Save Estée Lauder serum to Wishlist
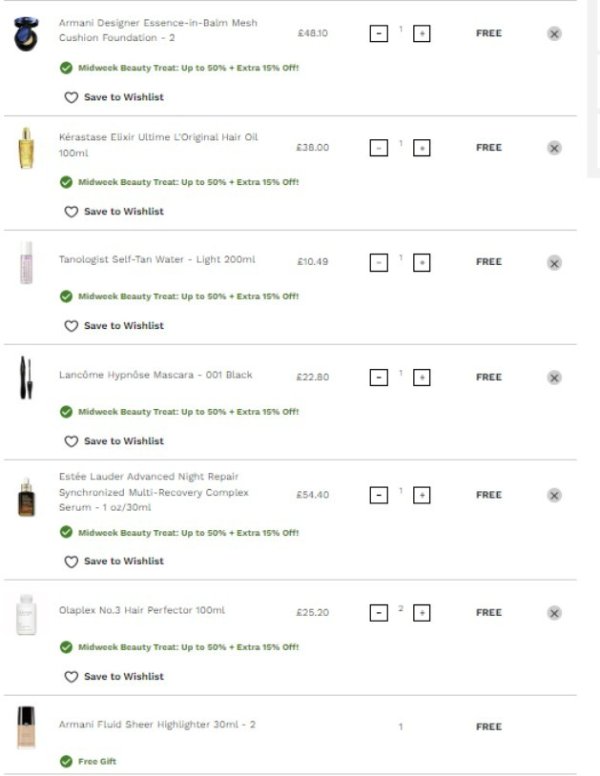The width and height of the screenshot is (600, 776). click(x=114, y=561)
